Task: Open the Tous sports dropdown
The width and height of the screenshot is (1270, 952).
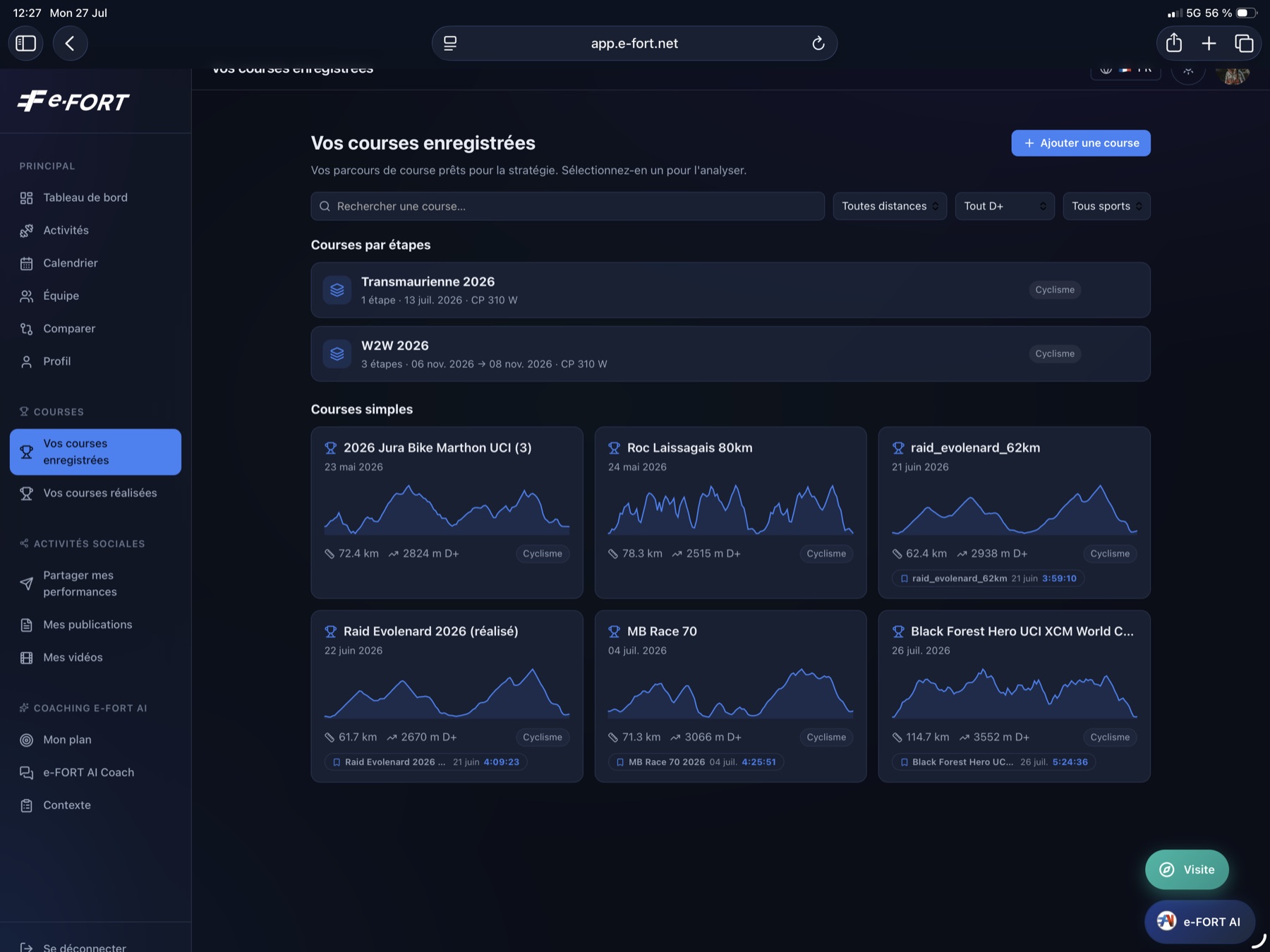Action: (x=1106, y=206)
